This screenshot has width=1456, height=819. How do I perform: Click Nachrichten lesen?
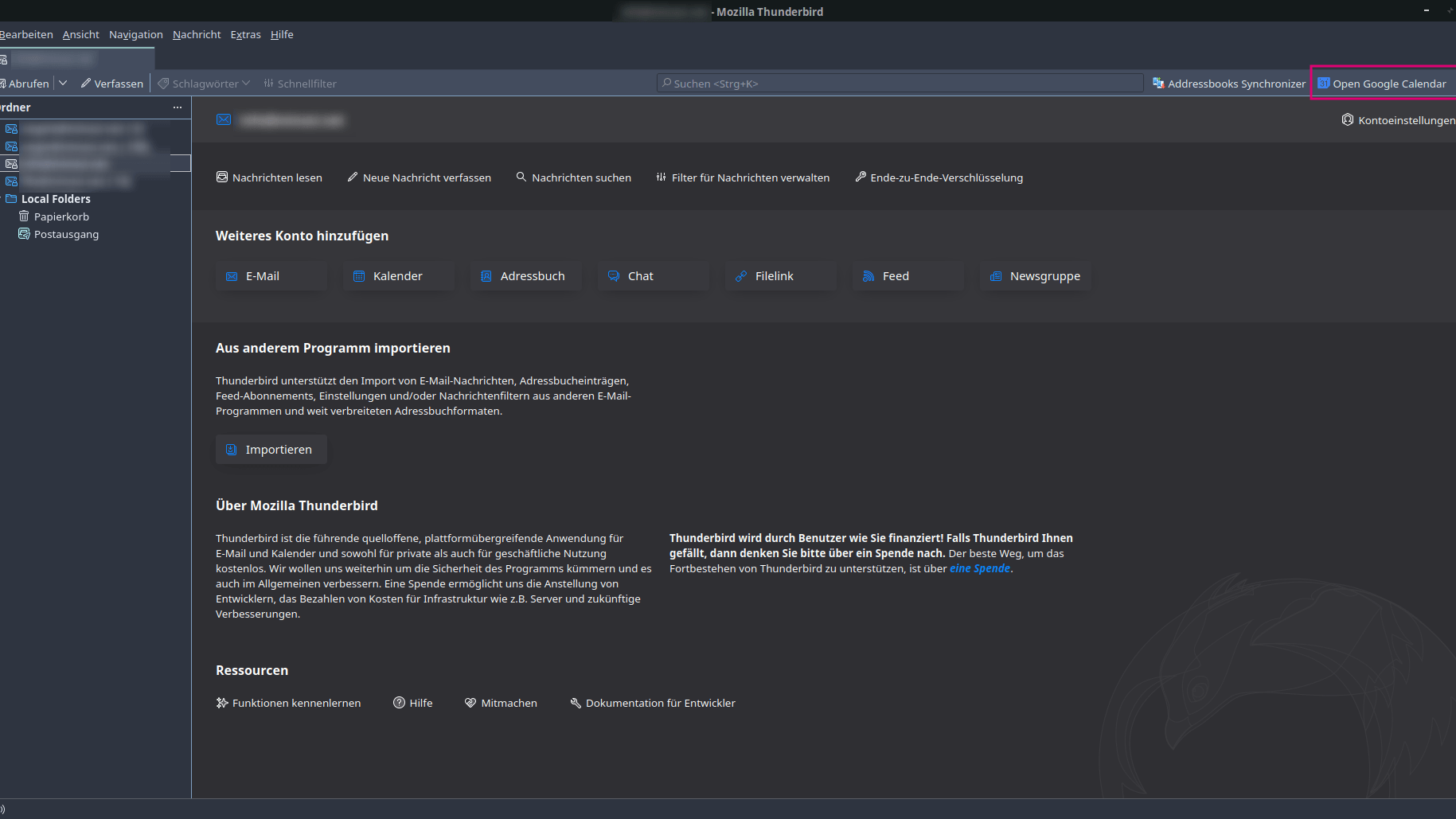coord(269,177)
